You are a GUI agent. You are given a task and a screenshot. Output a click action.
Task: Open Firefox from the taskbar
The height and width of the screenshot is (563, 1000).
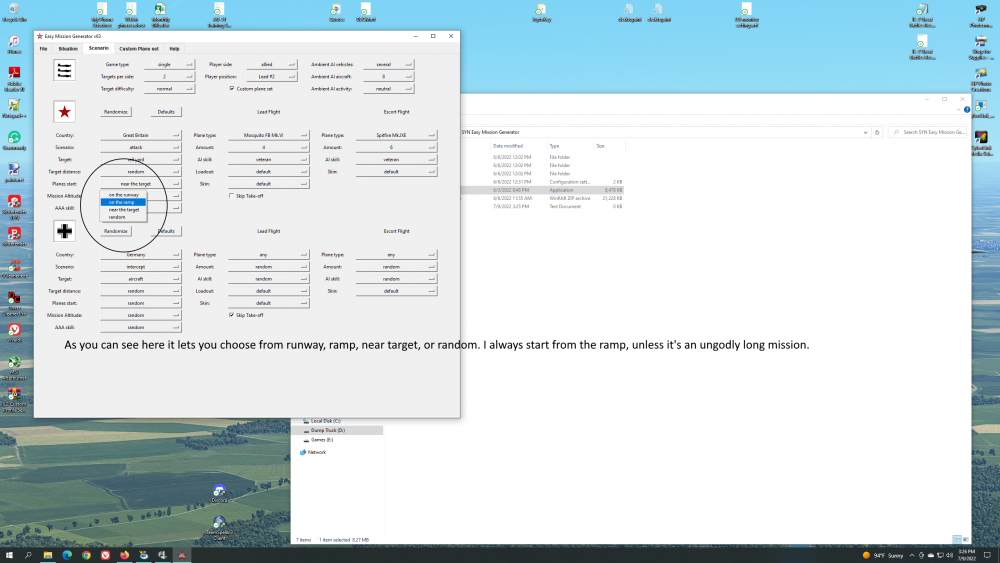[x=124, y=554]
